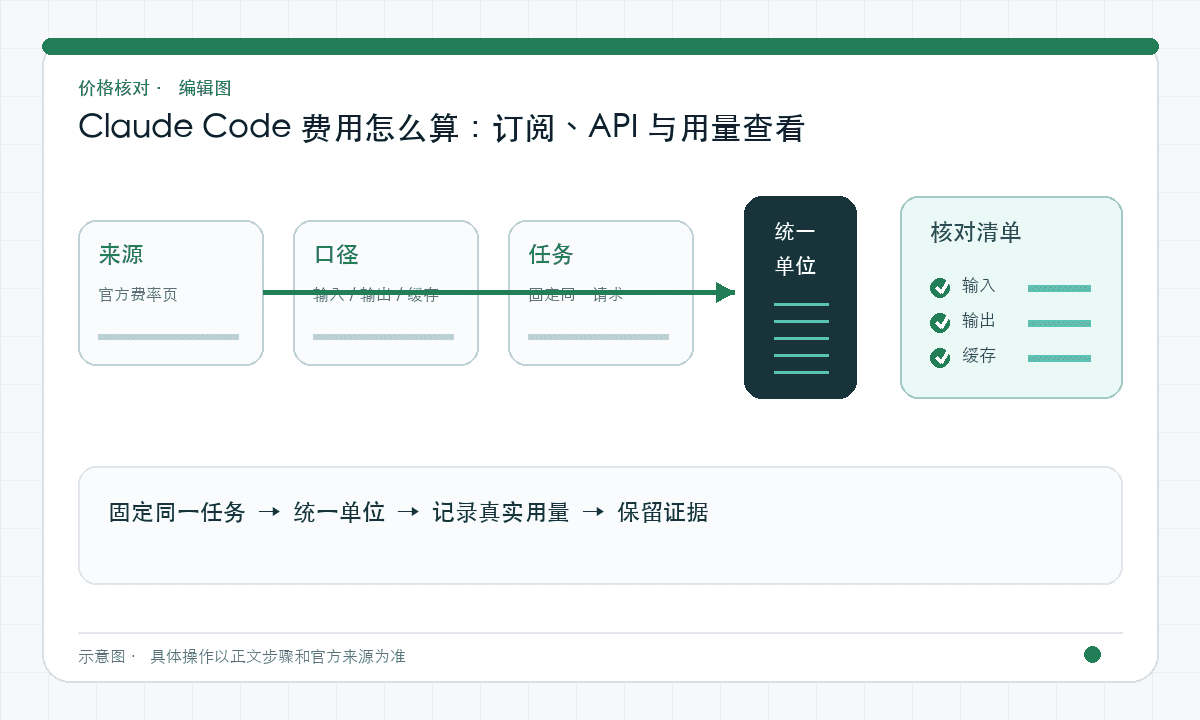The height and width of the screenshot is (720, 1200).
Task: Click the 输出 checklist label
Action: [x=979, y=321]
